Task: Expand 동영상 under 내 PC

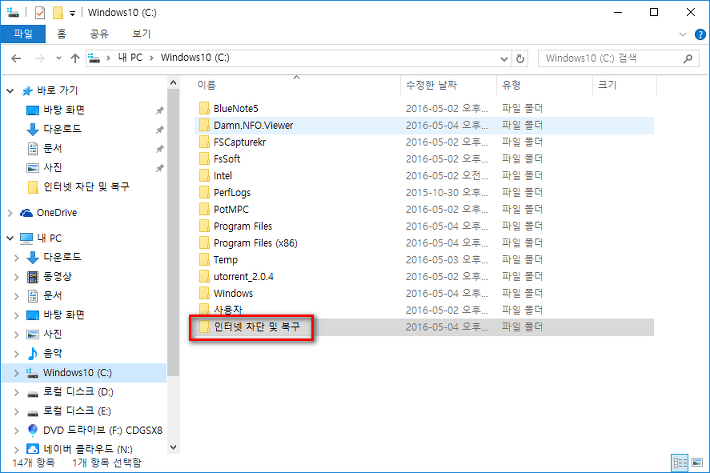Action: tap(16, 277)
